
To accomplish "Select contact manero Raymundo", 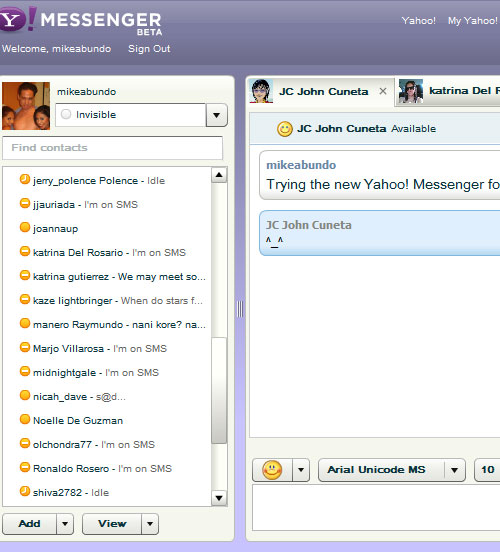I will [107, 324].
